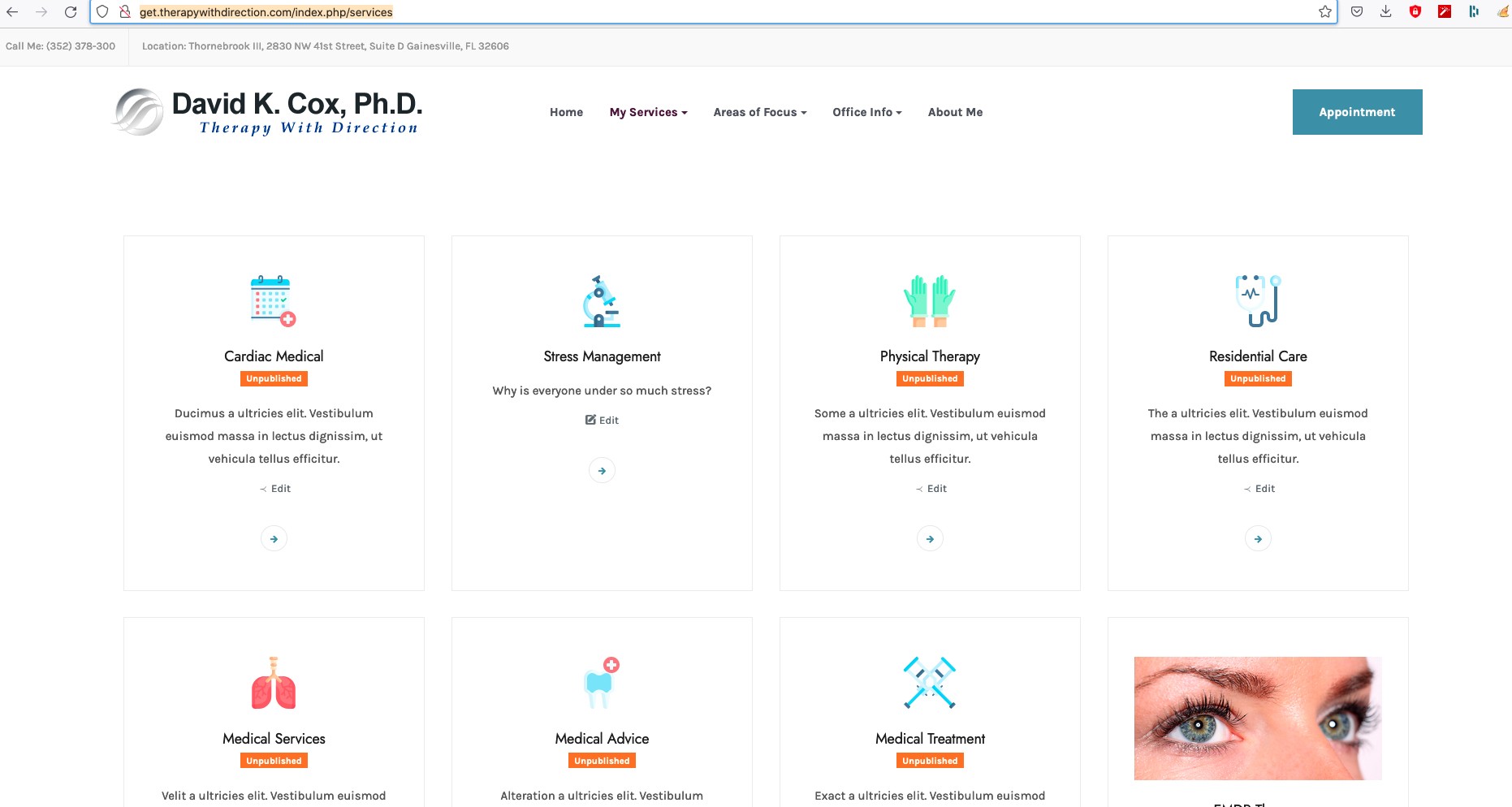Bookmark this page with the star icon
This screenshot has width=1512, height=807.
[x=1325, y=11]
